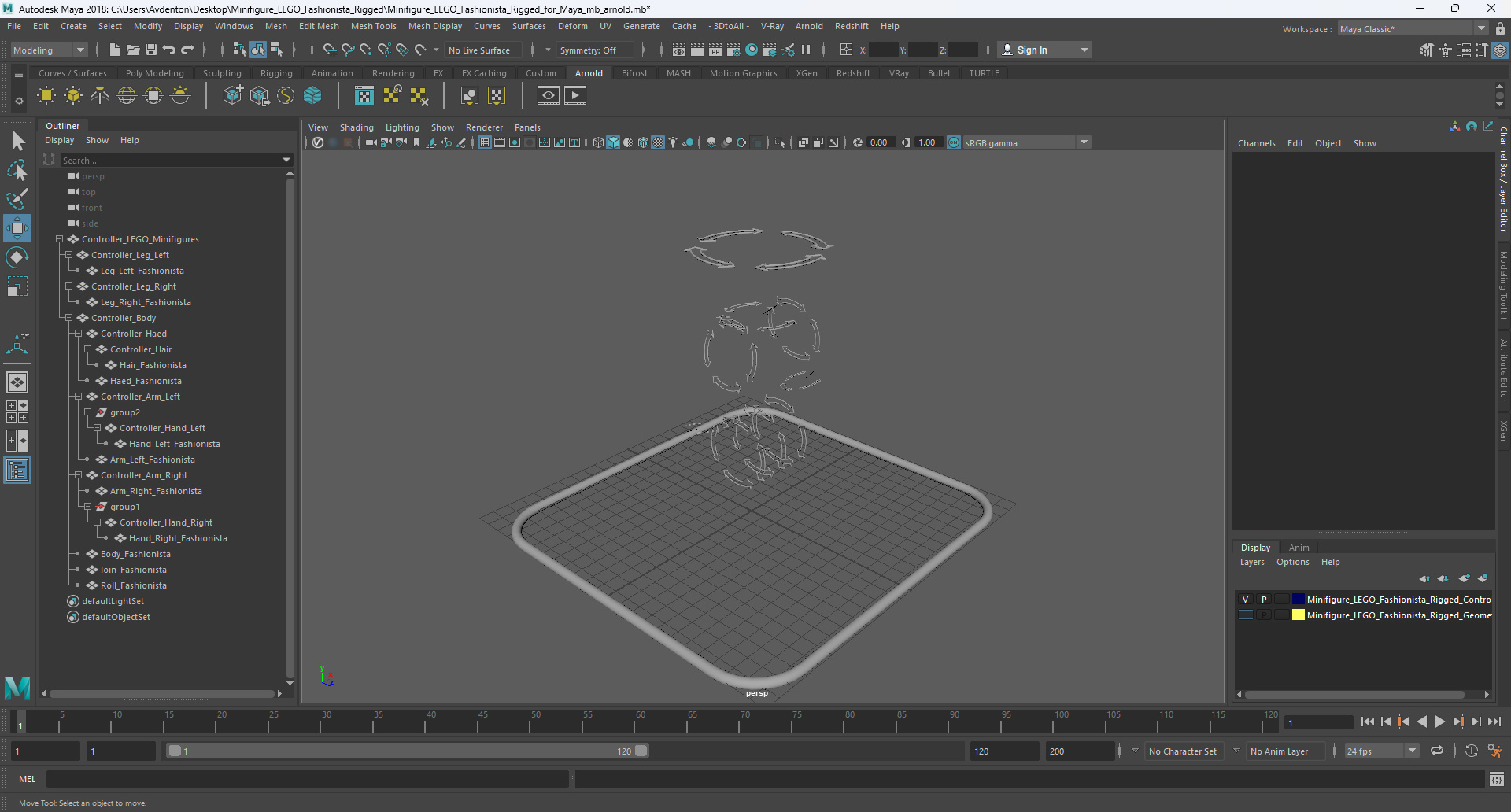Select Hair_Fashionista in the Outliner
Image resolution: width=1511 pixels, height=812 pixels.
[x=153, y=365]
